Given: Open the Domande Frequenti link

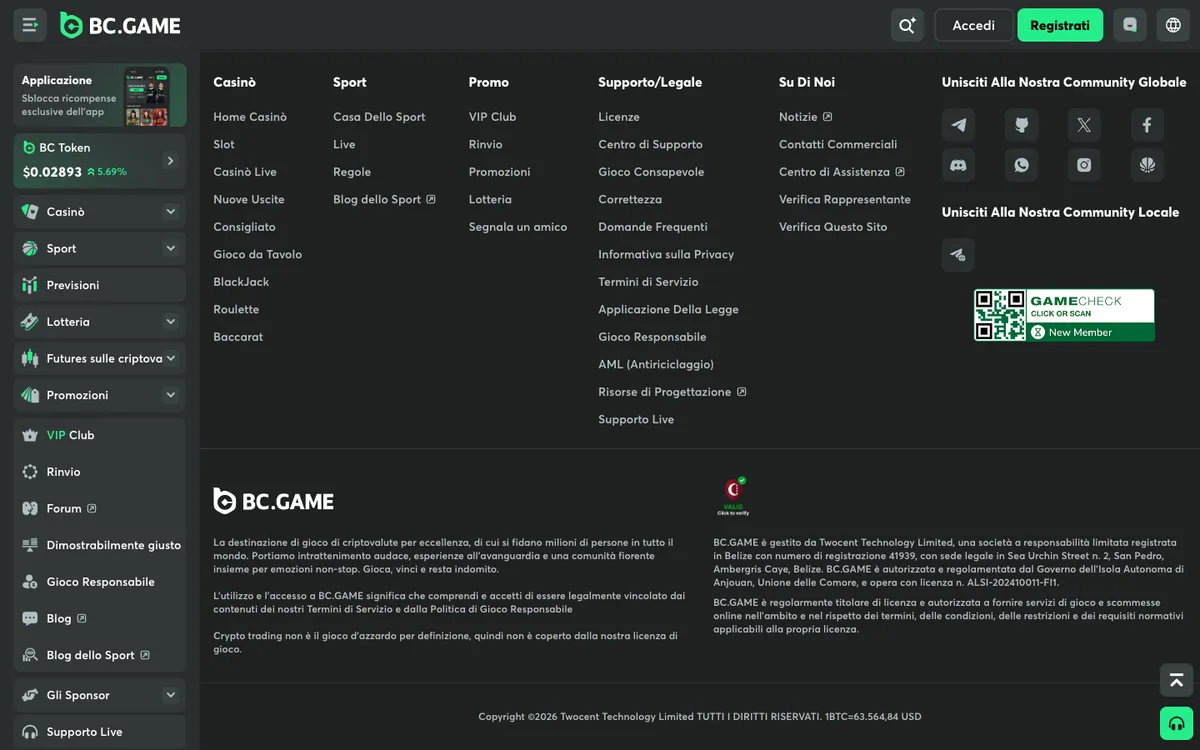Looking at the screenshot, I should click(x=653, y=227).
